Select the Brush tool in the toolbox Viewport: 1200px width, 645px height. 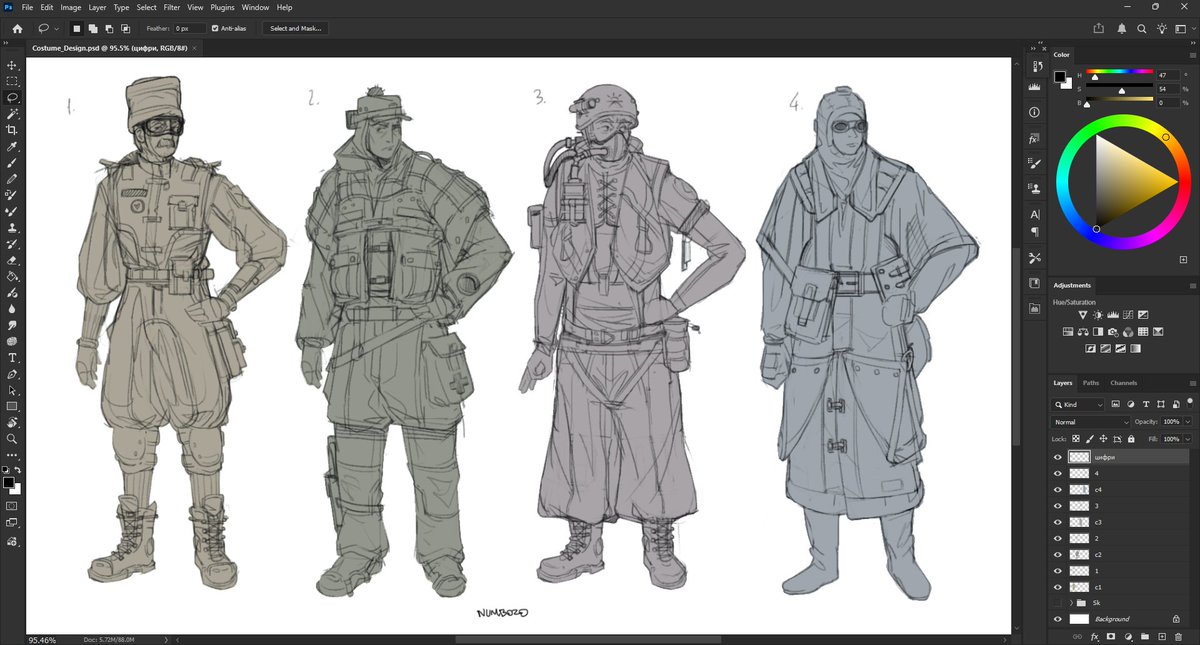click(12, 162)
